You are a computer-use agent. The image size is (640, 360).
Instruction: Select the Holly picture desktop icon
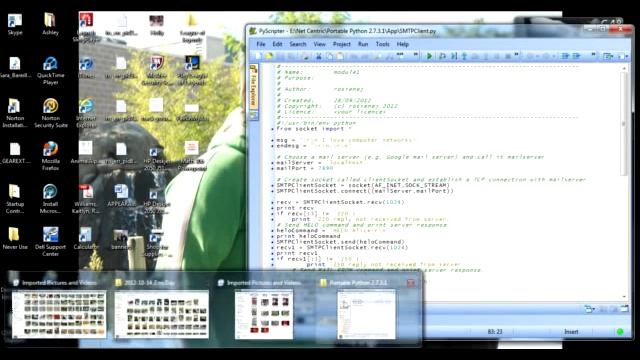point(157,25)
